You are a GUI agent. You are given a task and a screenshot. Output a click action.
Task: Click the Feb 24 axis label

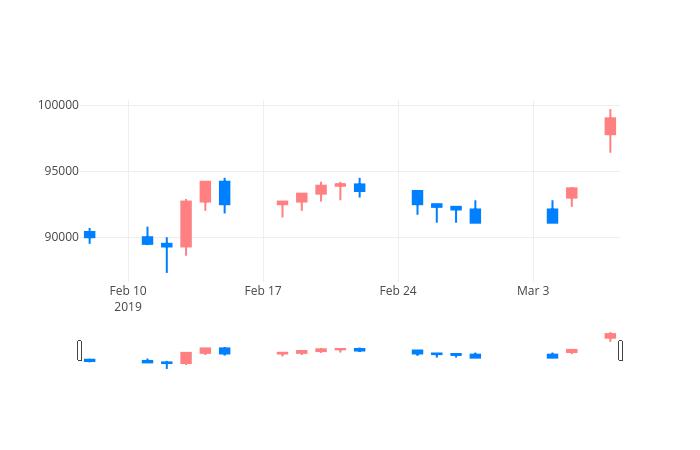point(398,291)
